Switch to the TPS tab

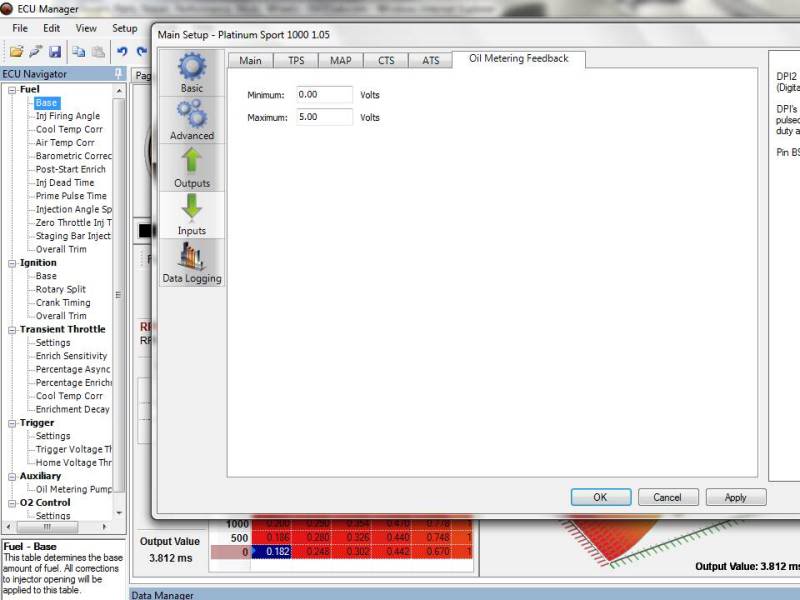click(296, 60)
